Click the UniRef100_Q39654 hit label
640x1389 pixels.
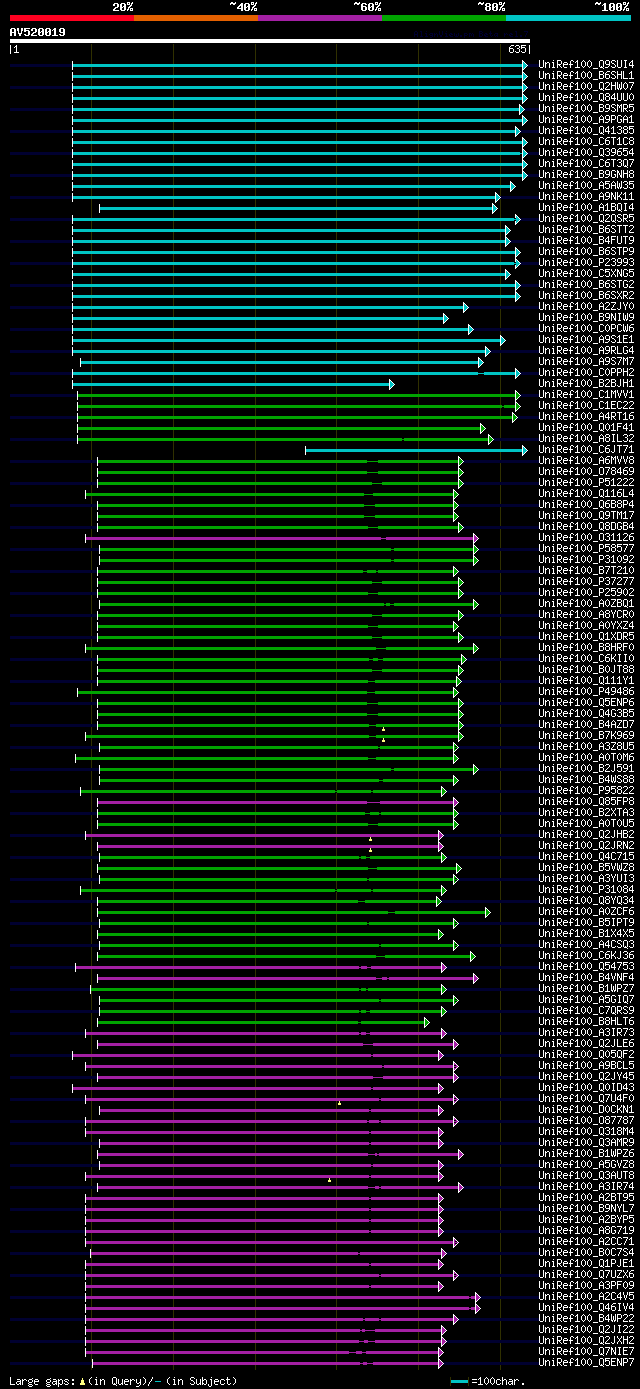pyautogui.click(x=586, y=153)
